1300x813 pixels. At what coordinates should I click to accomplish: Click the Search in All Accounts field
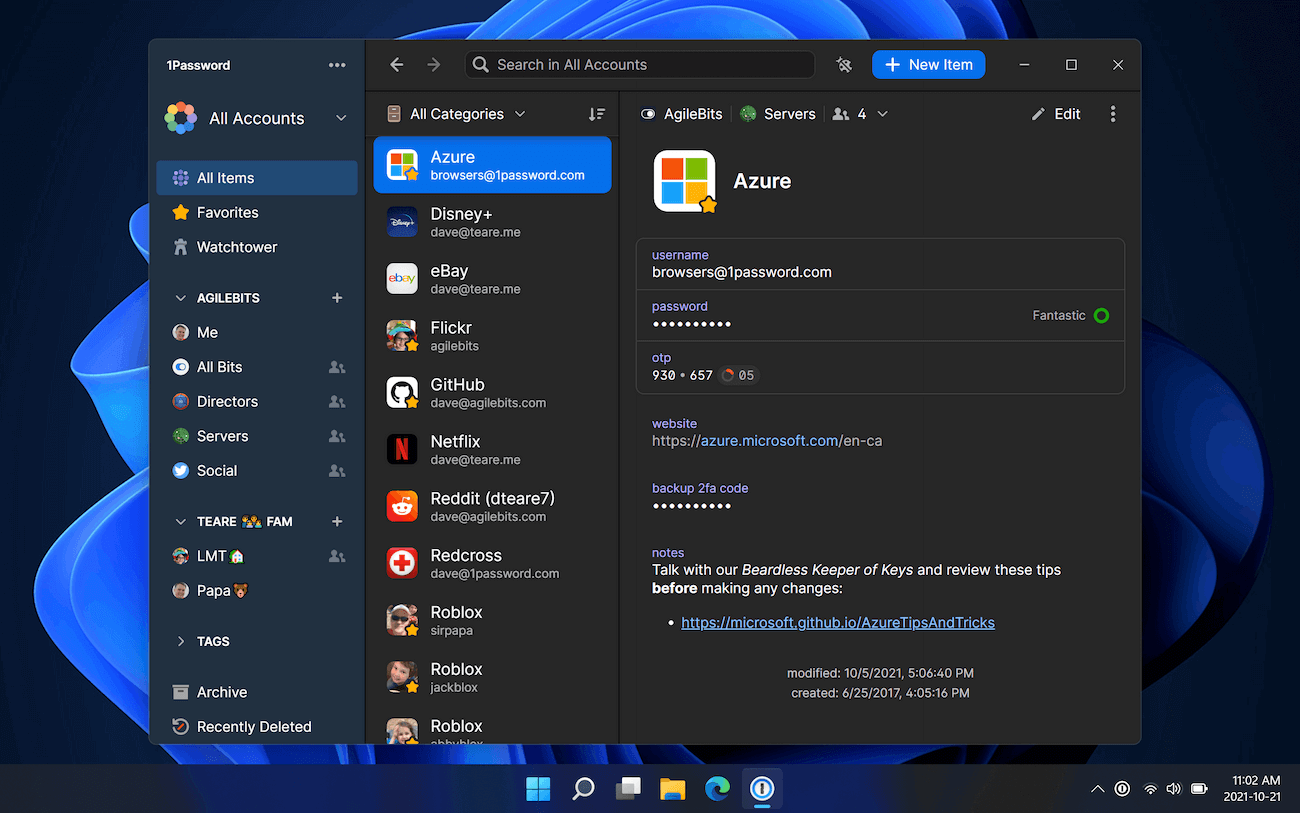tap(640, 64)
